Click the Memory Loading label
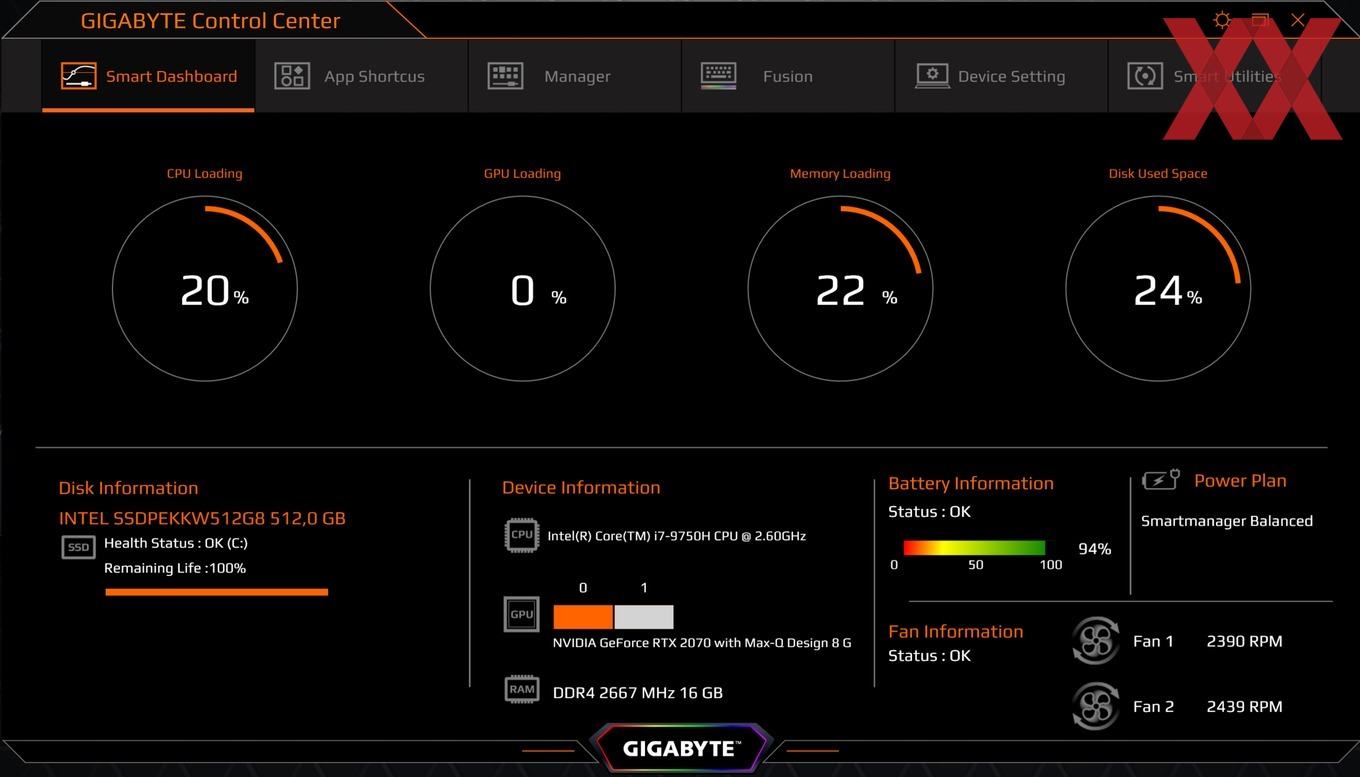This screenshot has height=777, width=1360. [840, 173]
